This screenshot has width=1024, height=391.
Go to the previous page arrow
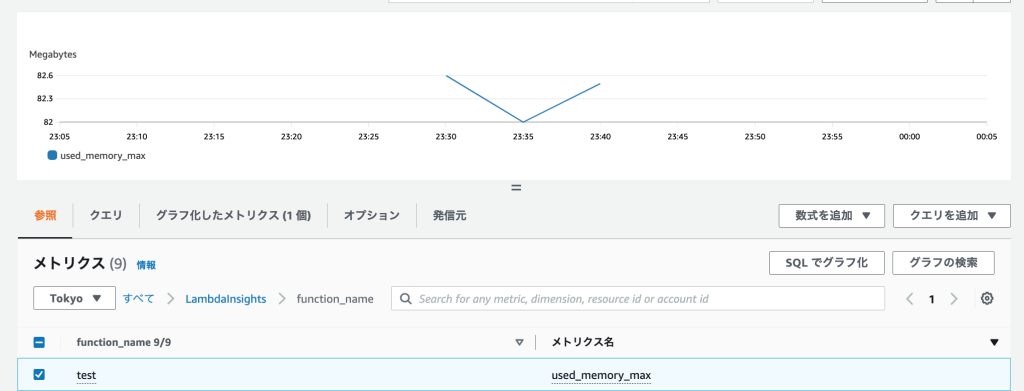coord(909,299)
